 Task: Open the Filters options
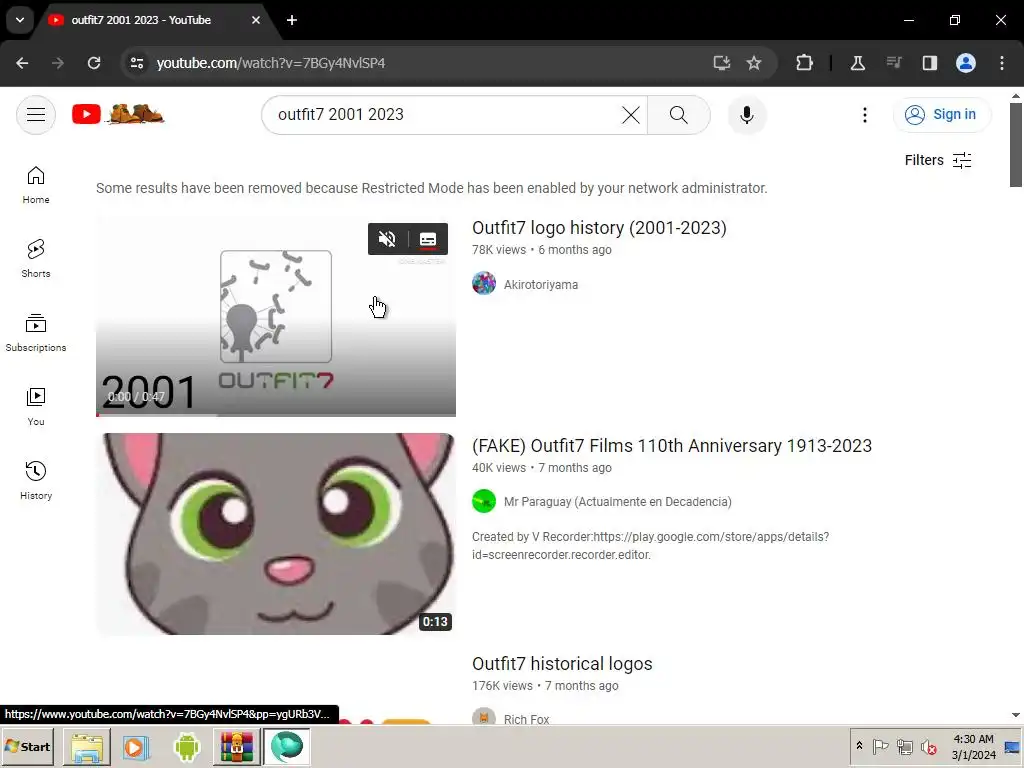[938, 160]
